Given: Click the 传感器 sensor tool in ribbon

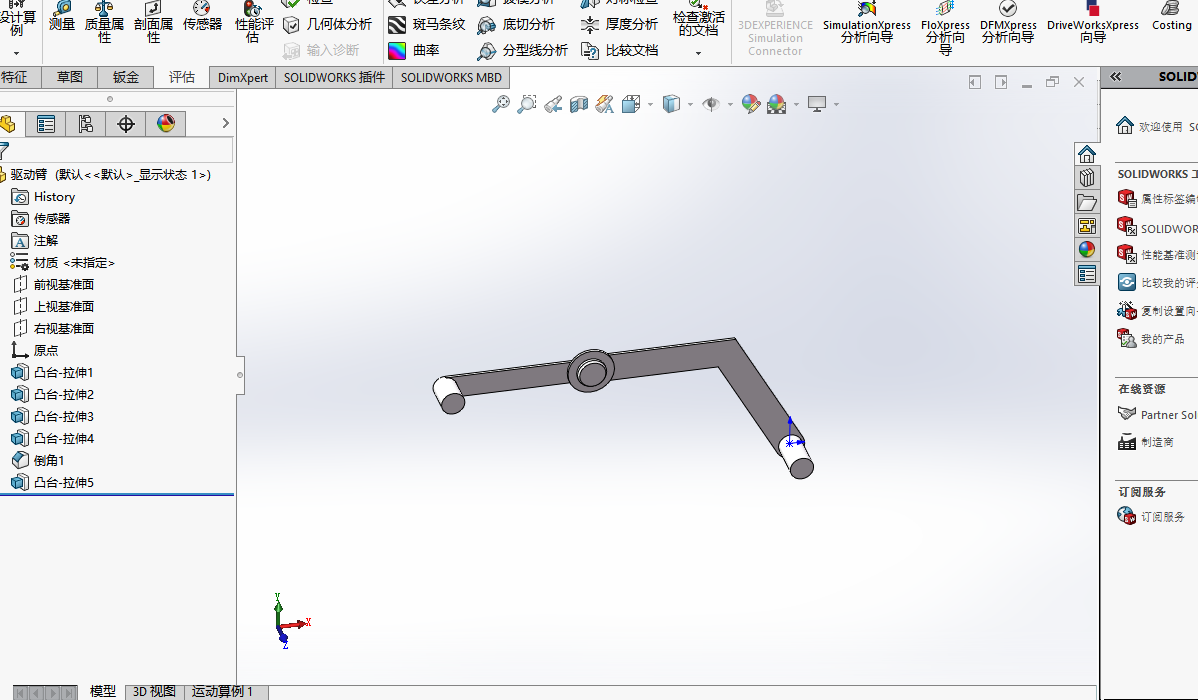Looking at the screenshot, I should click(x=202, y=17).
